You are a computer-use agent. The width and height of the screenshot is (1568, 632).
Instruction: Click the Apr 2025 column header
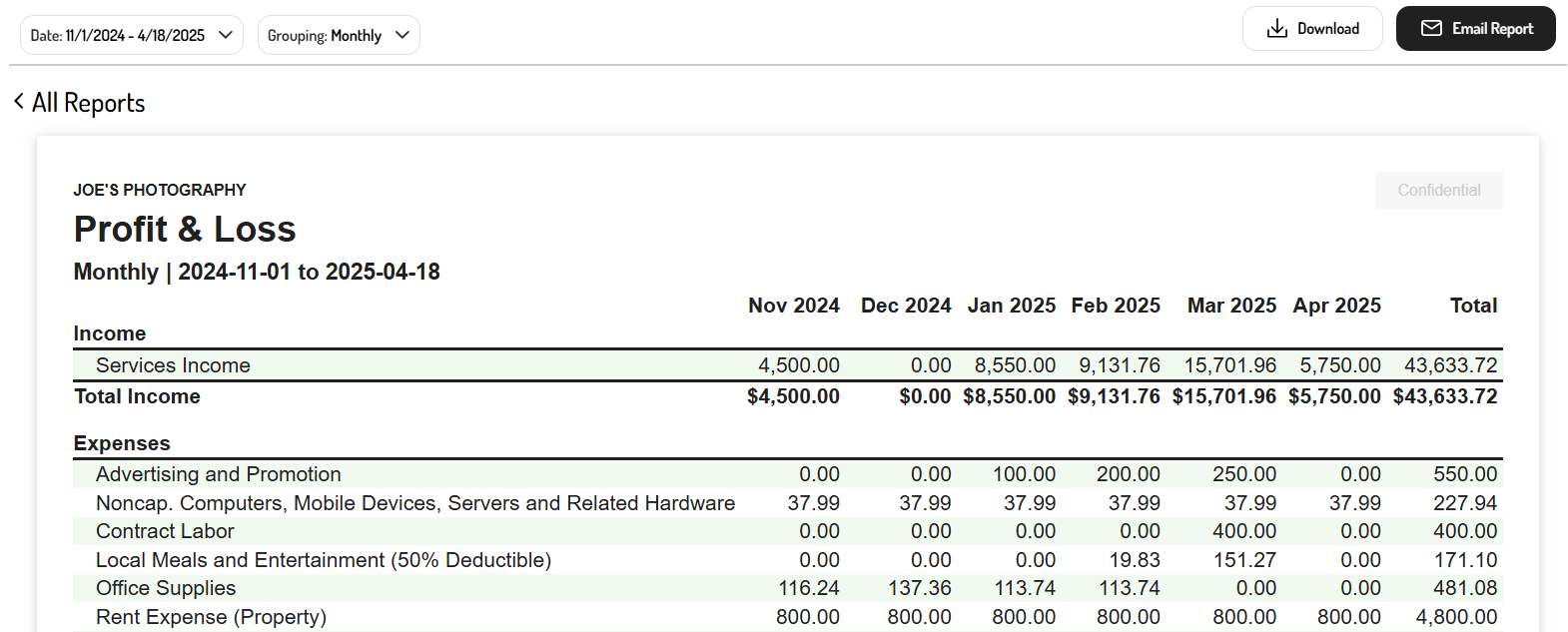tap(1337, 306)
